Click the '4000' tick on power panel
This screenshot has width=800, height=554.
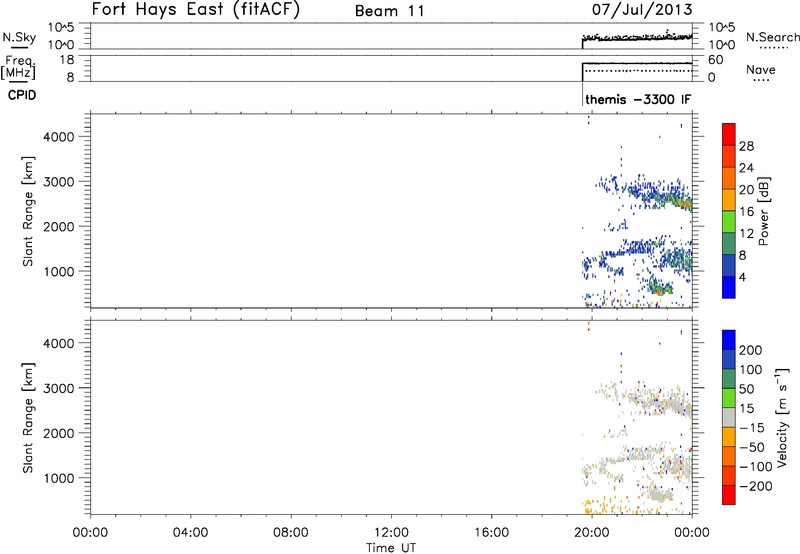(59, 137)
